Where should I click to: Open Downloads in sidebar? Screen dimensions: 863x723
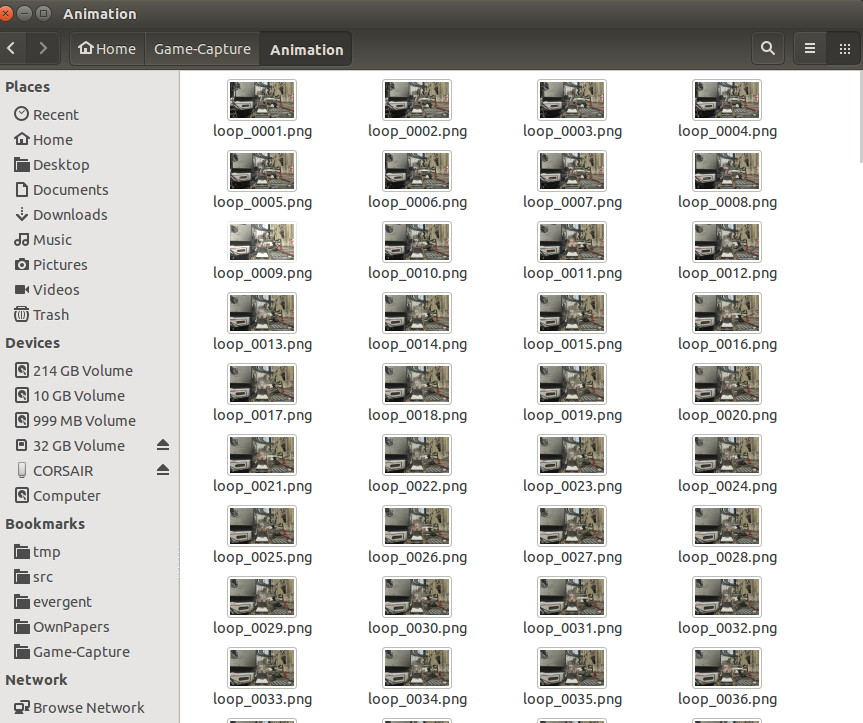(89, 215)
